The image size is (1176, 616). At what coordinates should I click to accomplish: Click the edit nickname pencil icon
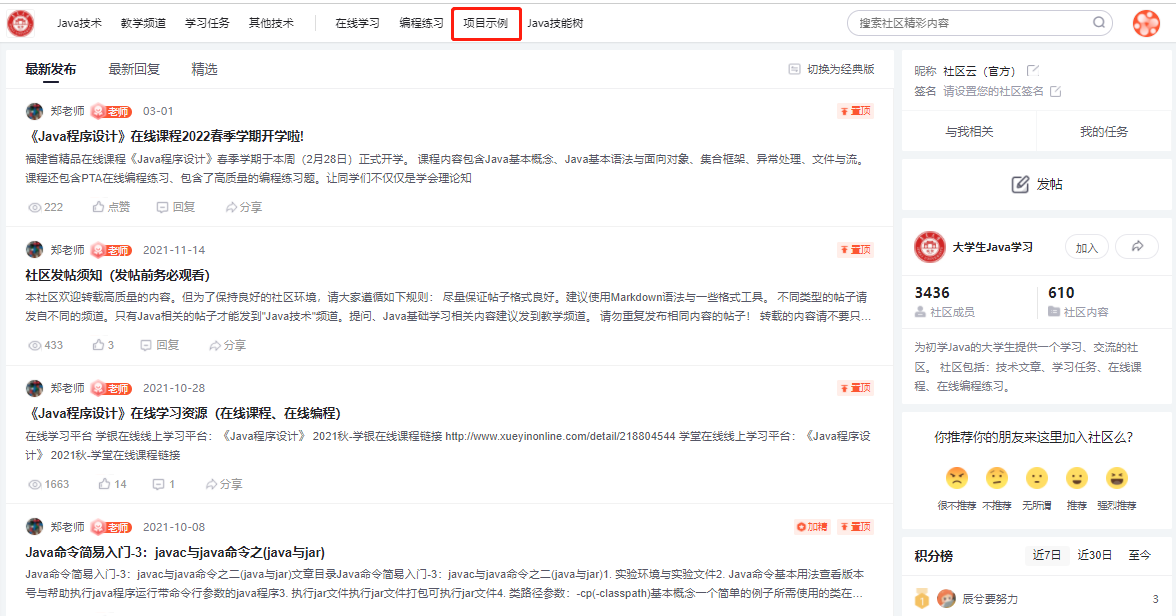coord(1033,71)
